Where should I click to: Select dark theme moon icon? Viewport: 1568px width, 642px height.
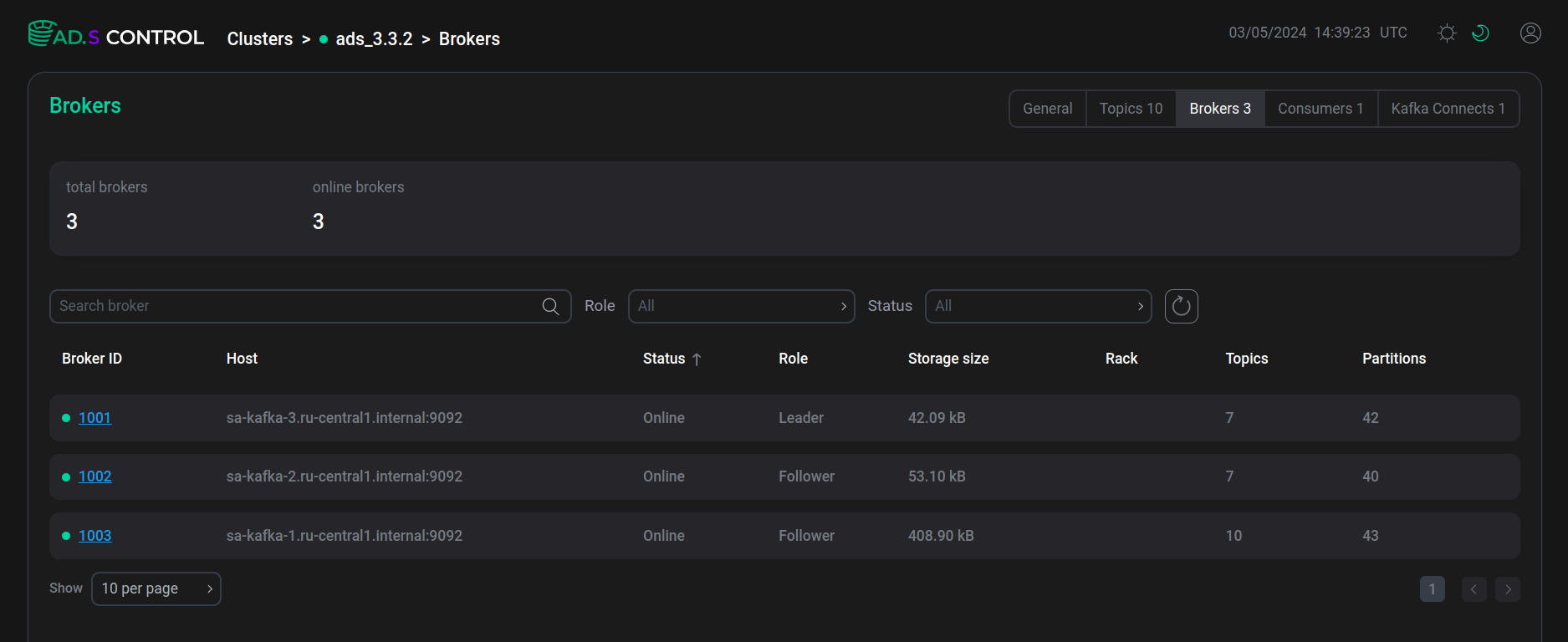click(x=1480, y=33)
